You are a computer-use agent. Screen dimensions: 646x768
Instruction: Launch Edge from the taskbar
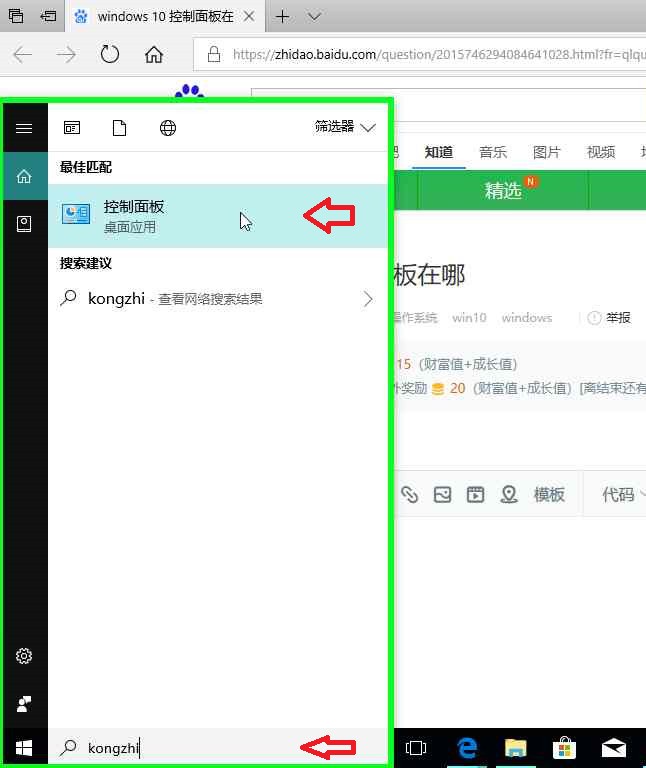click(467, 748)
